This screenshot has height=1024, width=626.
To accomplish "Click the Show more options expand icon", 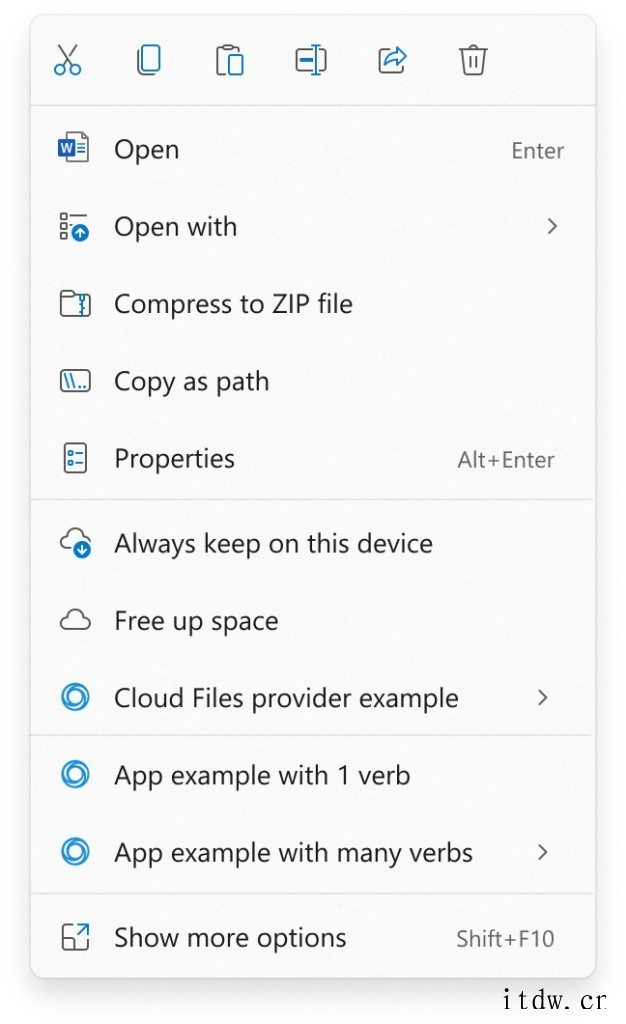I will [75, 937].
